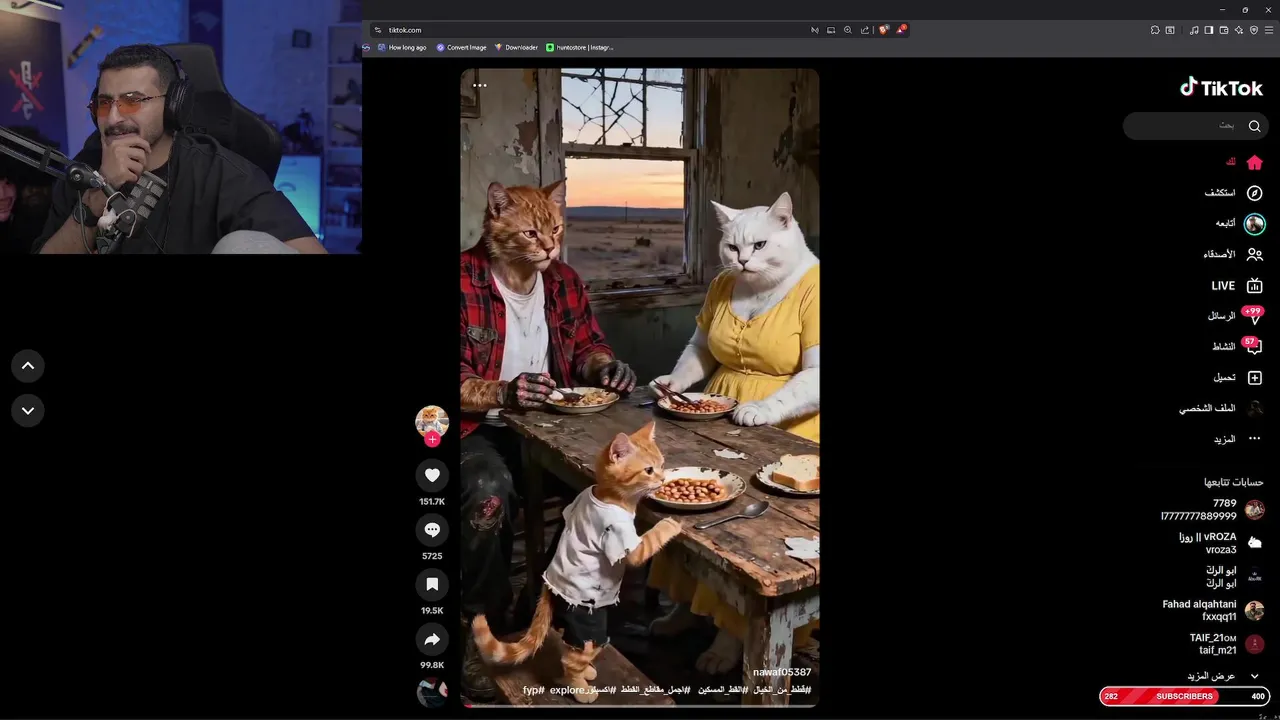The image size is (1280, 720).
Task: Click username nawaf05387 on video
Action: click(x=782, y=672)
